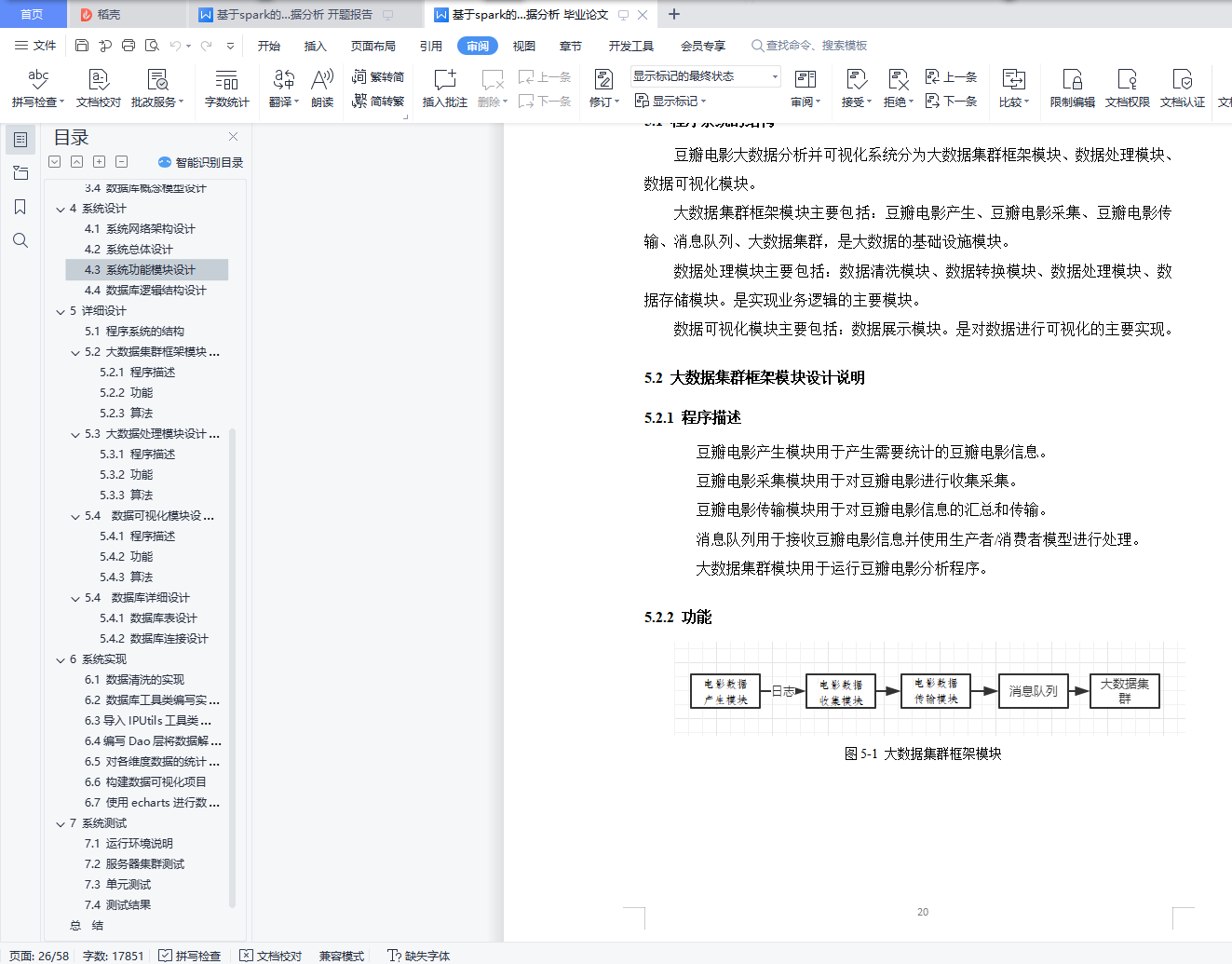1232x964 pixels.
Task: Open 文档认证 document certification
Action: [1182, 88]
